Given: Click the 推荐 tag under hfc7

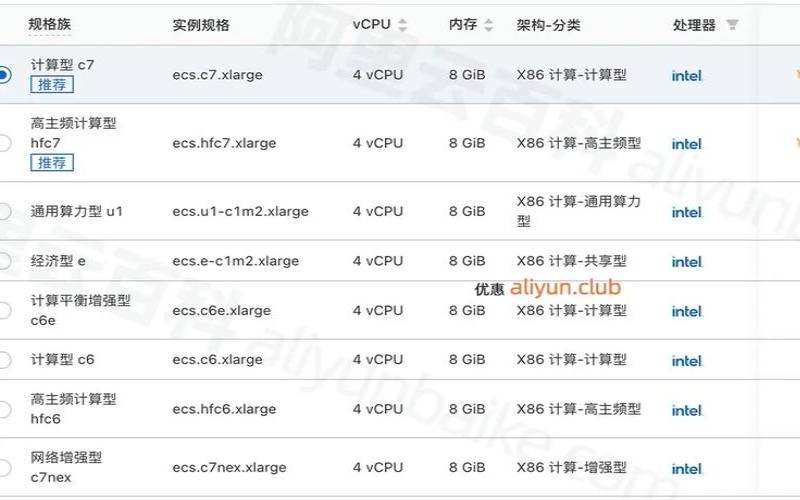Looking at the screenshot, I should (52, 163).
